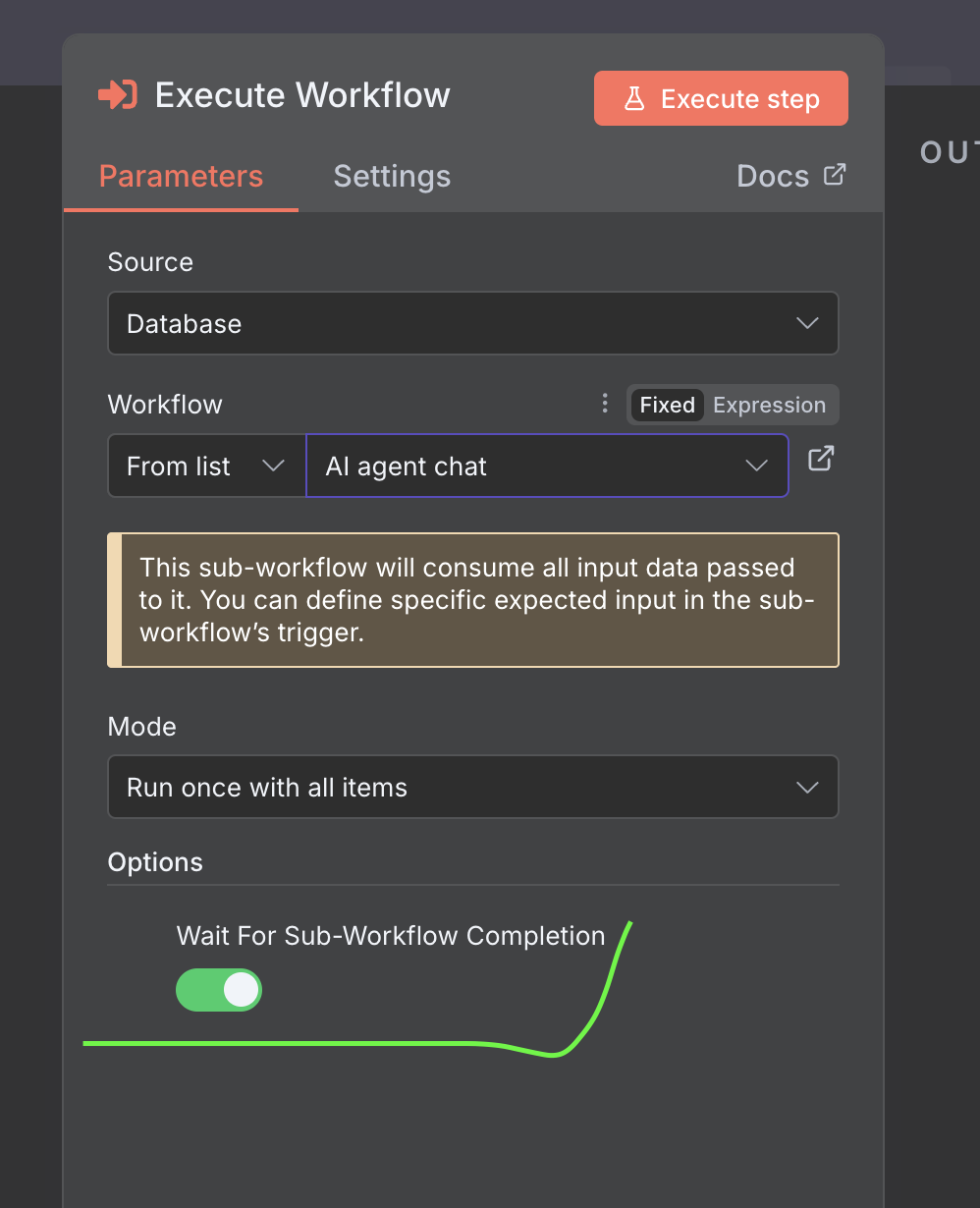Open the Docs link
The image size is (980, 1208).
773,177
